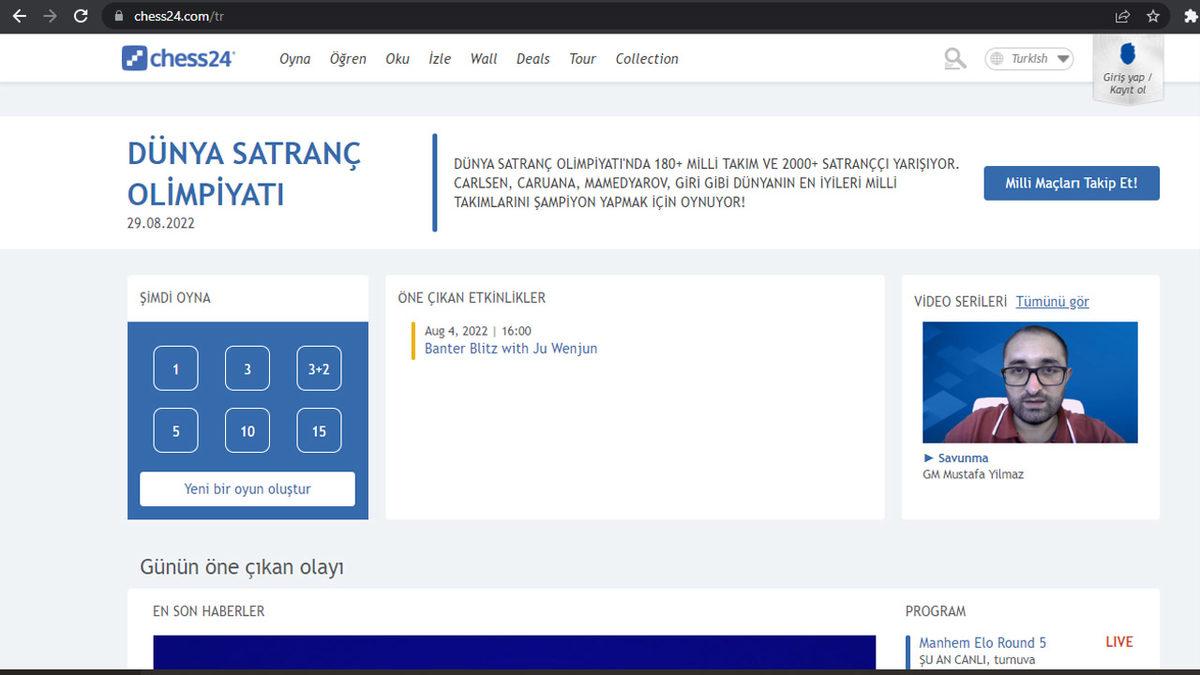
Task: Open the browser extensions puzzle icon
Action: [1188, 15]
